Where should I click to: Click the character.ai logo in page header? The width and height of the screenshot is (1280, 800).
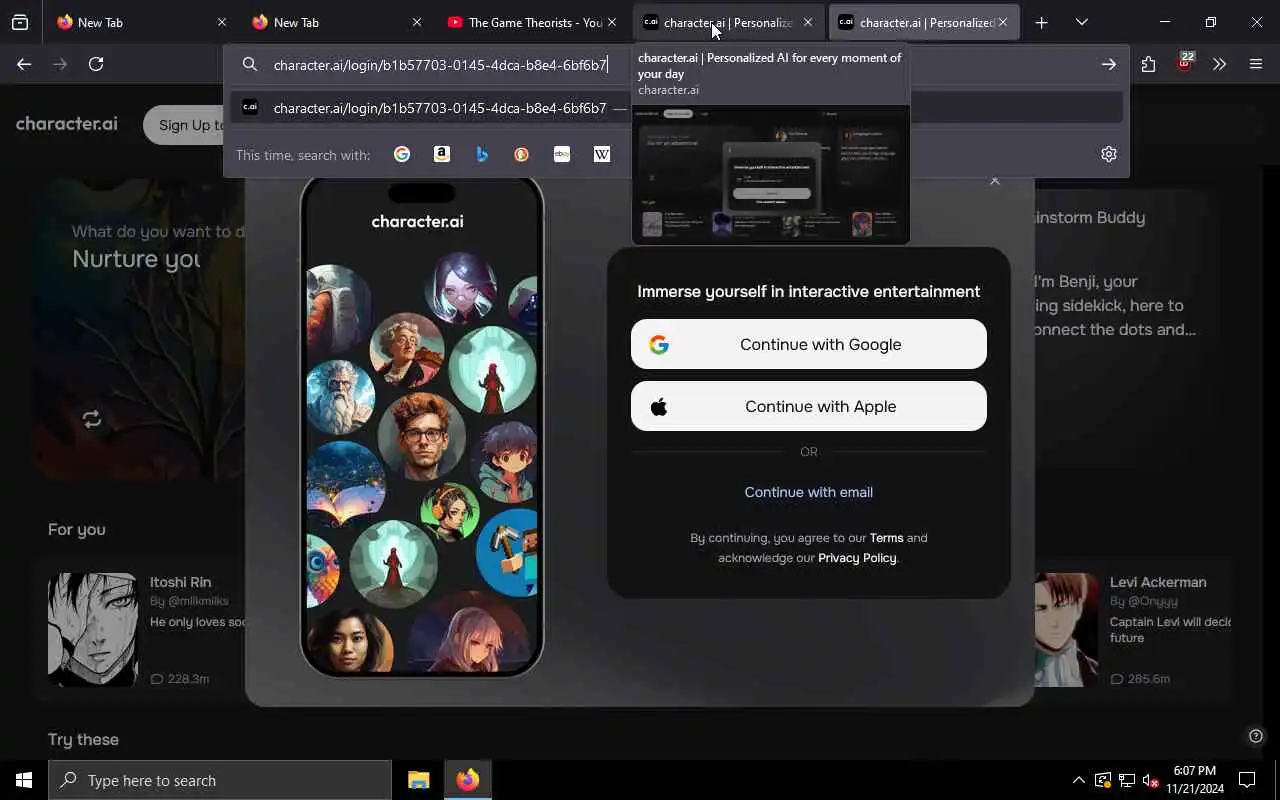coord(67,124)
